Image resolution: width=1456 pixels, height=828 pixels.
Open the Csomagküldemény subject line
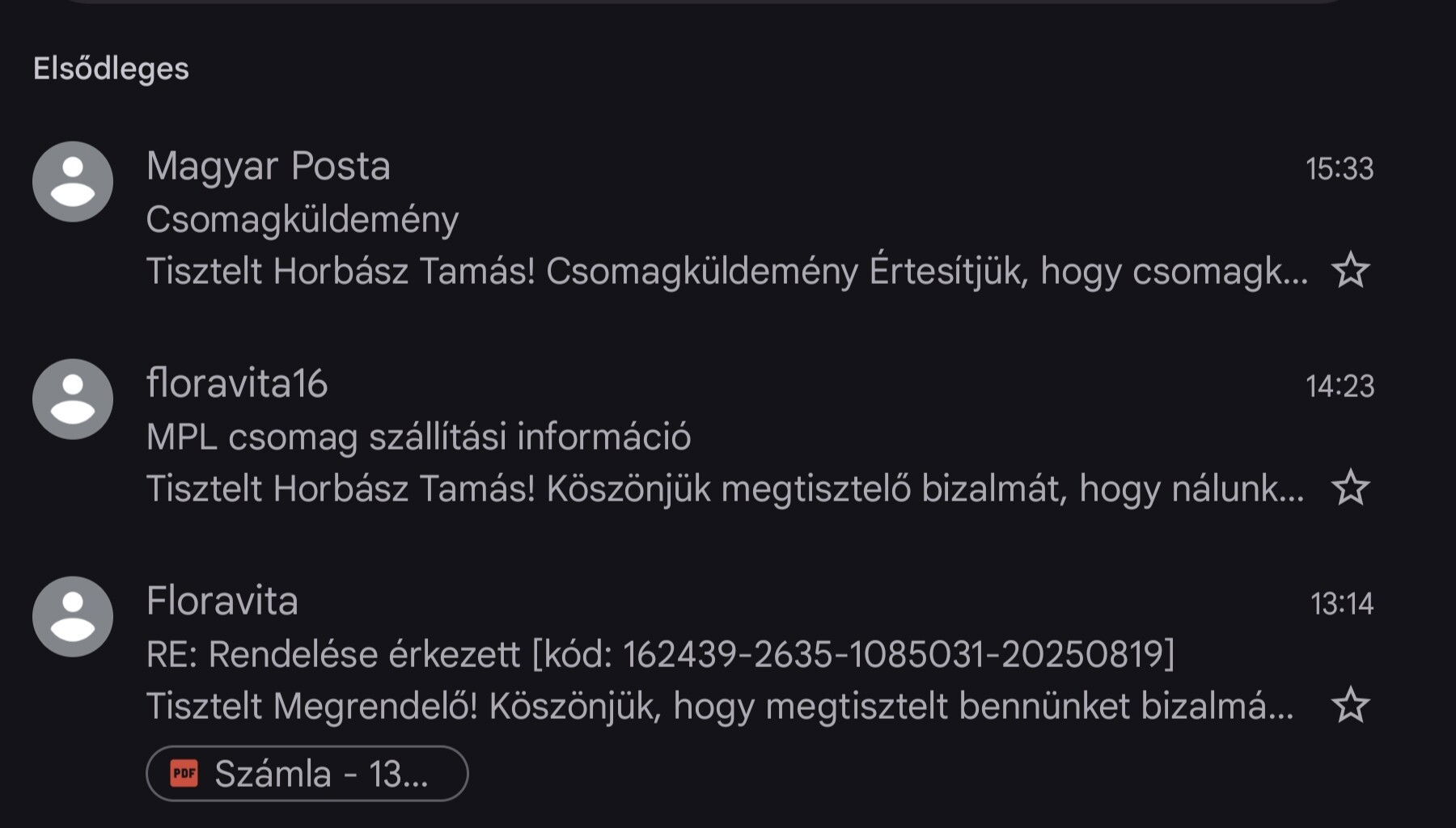point(302,220)
